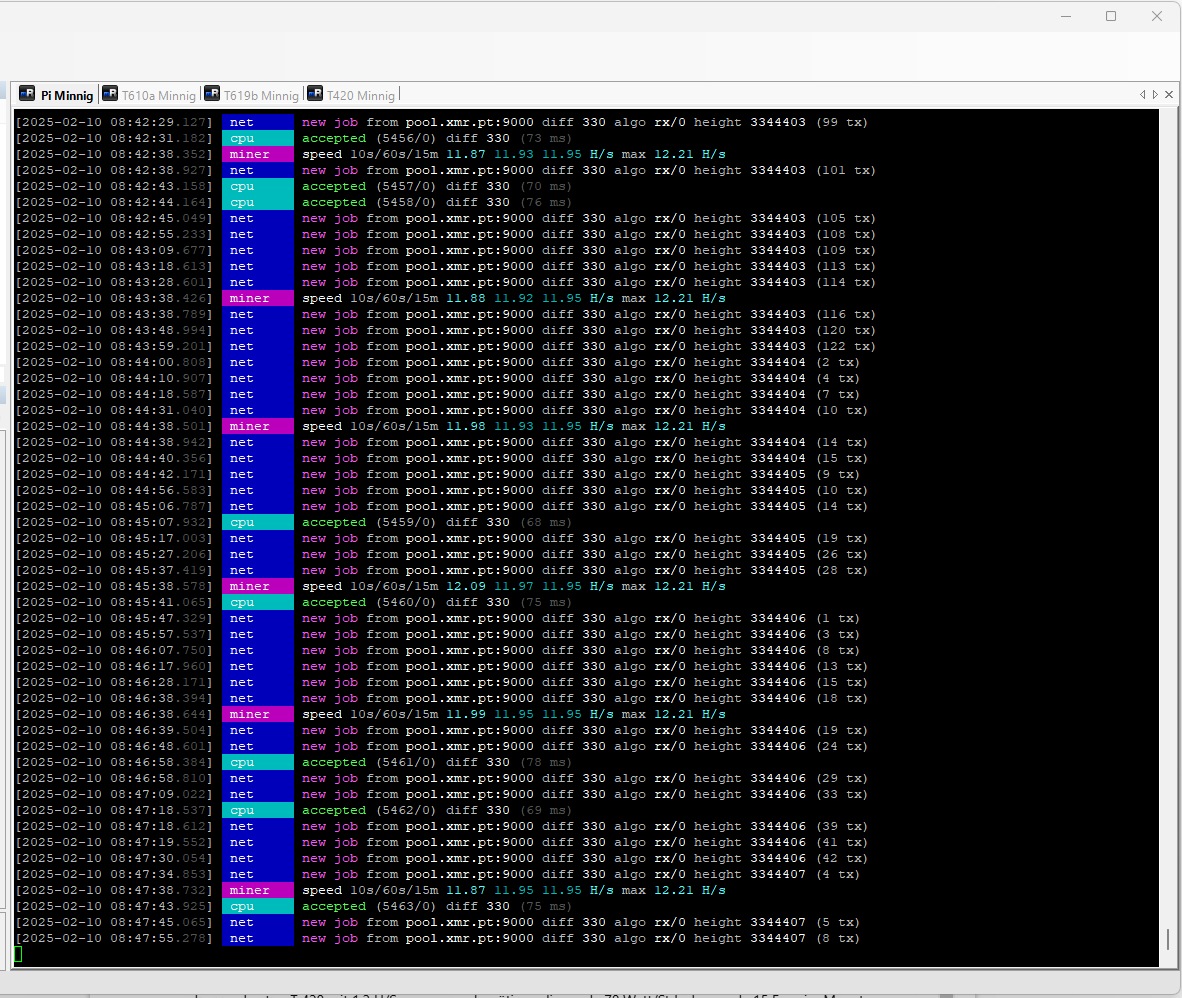
Task: Click the height 3344407 '(4 tx)' line
Action: (x=437, y=874)
